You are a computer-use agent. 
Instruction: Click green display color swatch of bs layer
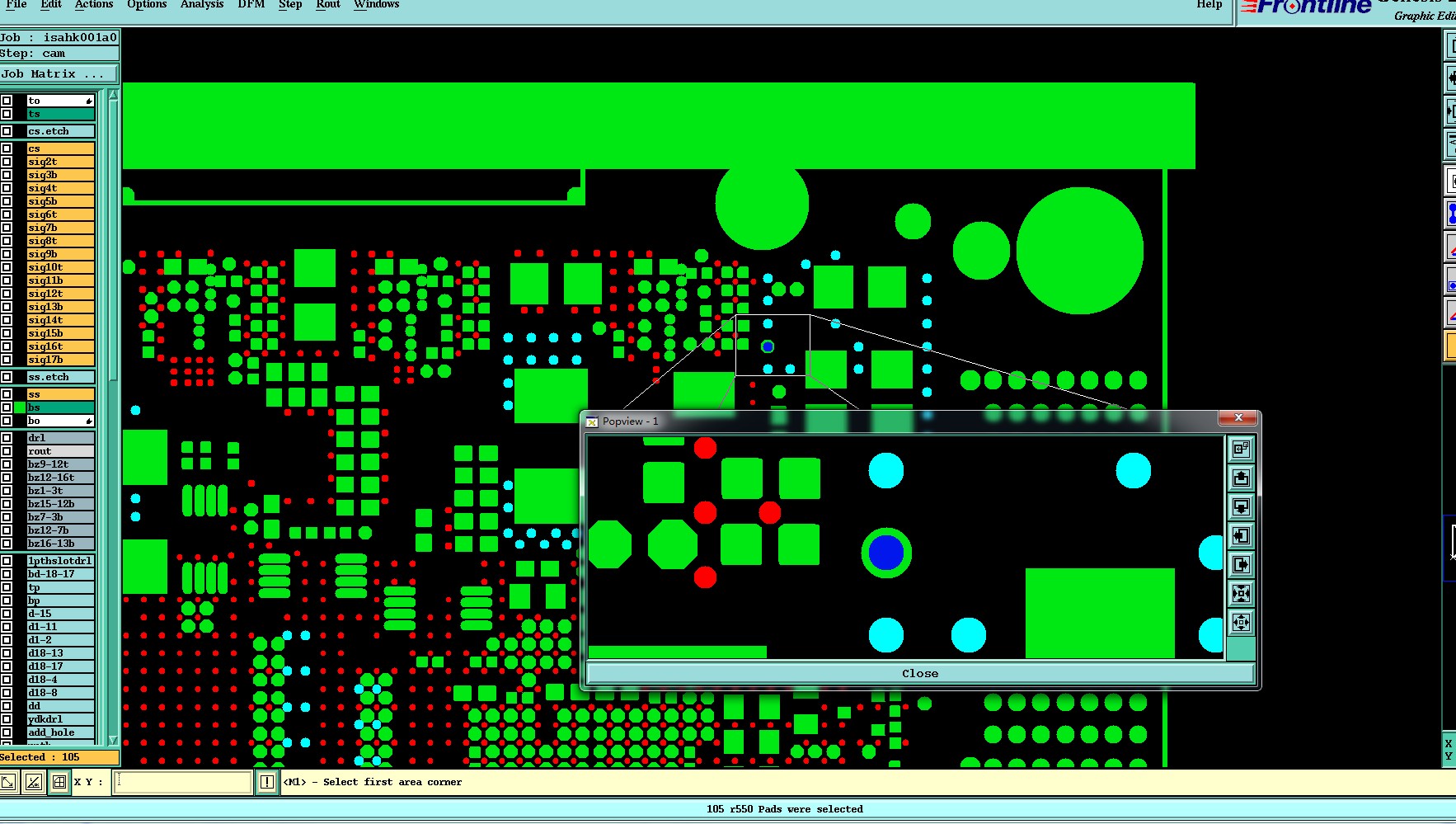(x=20, y=407)
